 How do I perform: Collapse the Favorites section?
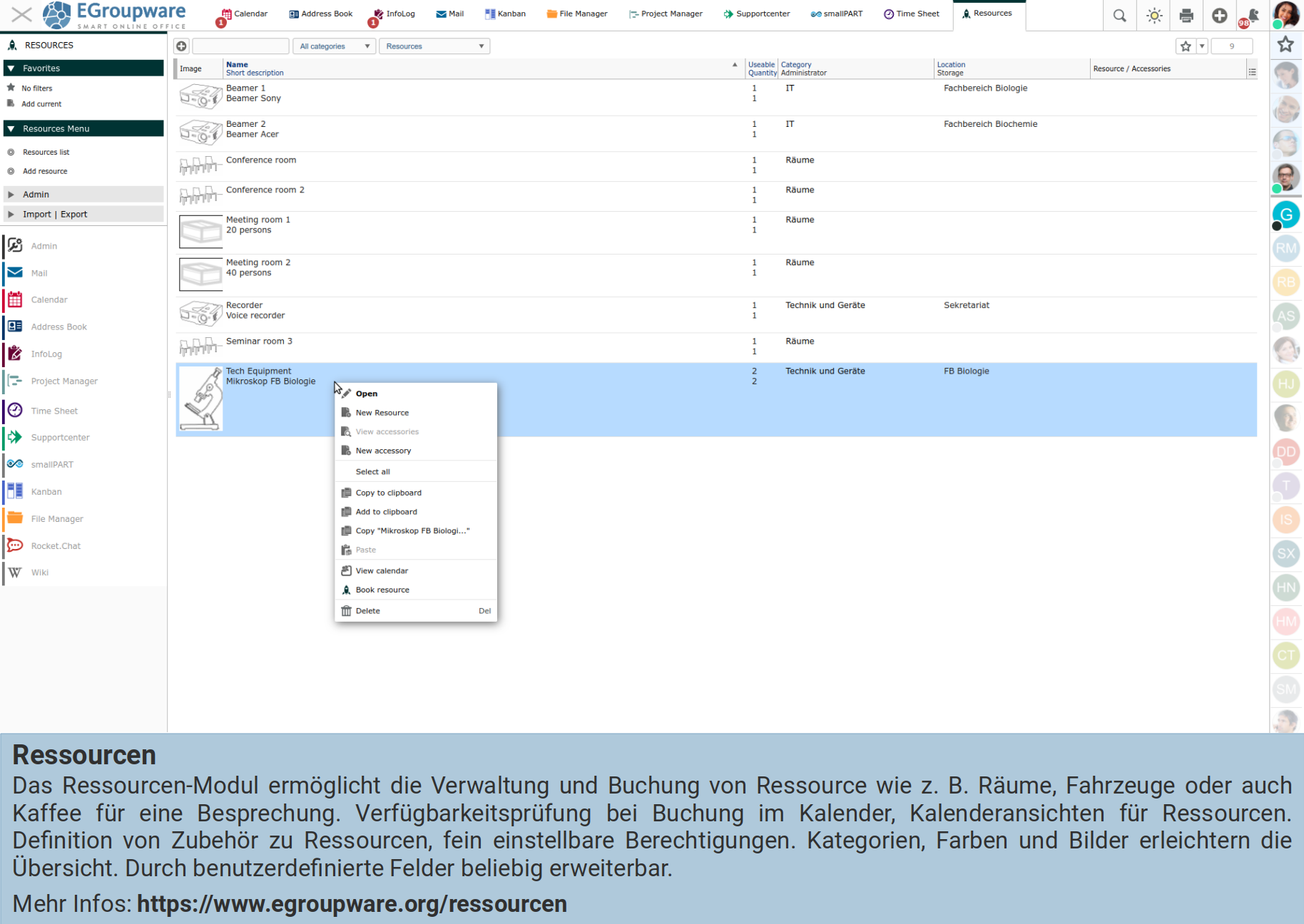pos(11,68)
